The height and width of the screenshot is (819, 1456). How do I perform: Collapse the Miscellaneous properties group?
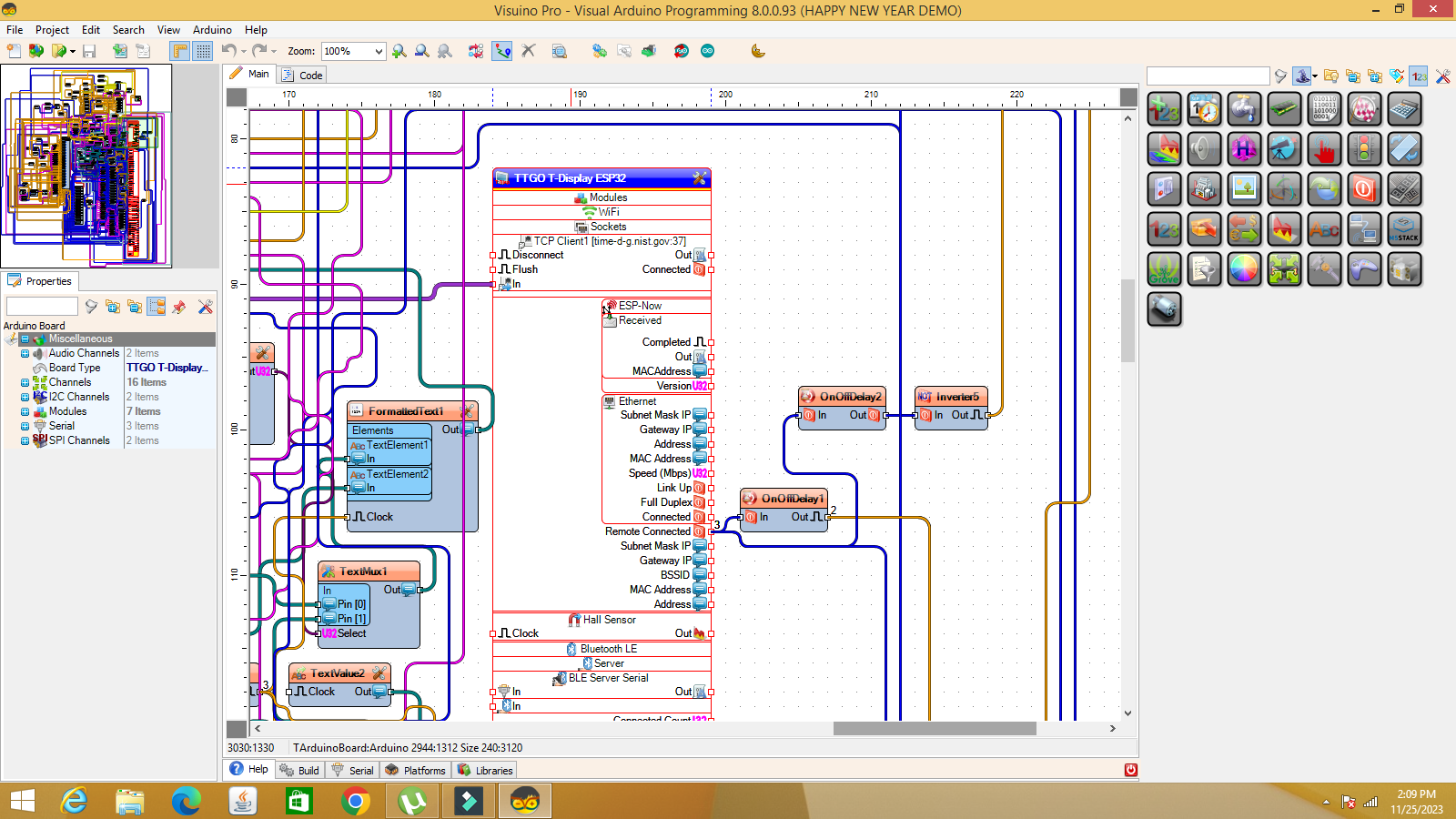point(25,339)
